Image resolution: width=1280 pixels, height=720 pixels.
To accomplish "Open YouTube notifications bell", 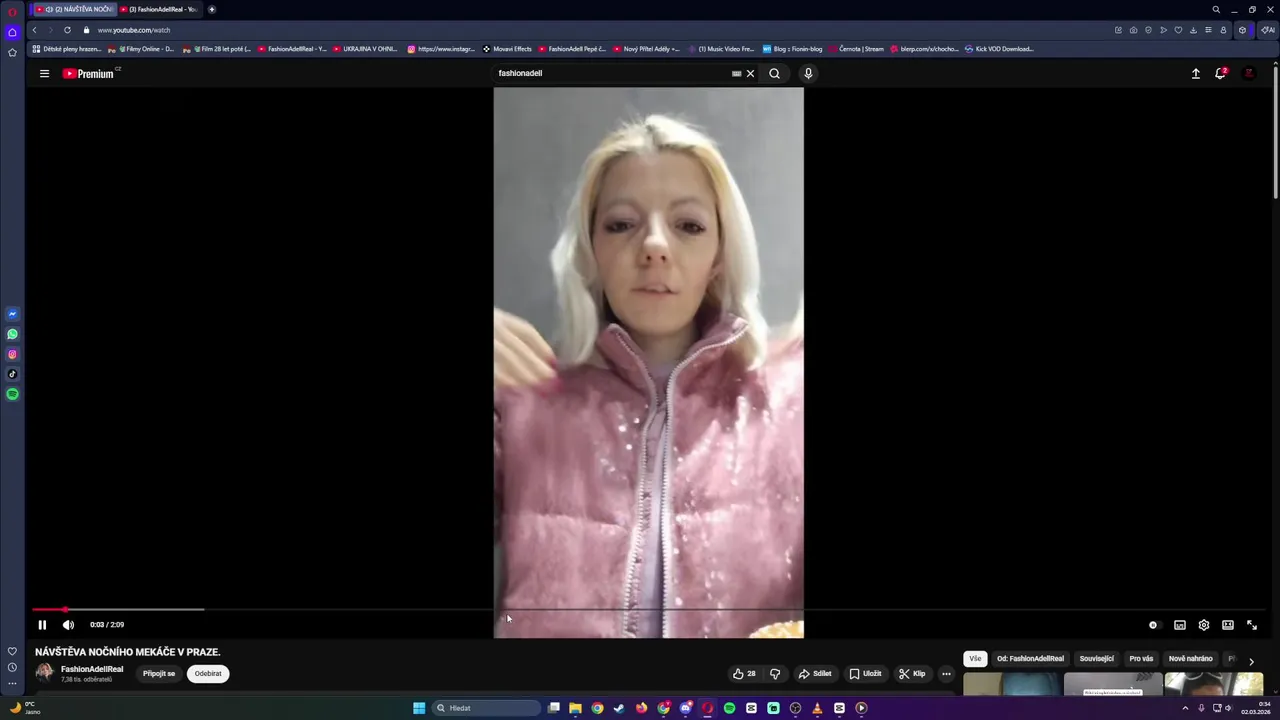I will coord(1220,73).
